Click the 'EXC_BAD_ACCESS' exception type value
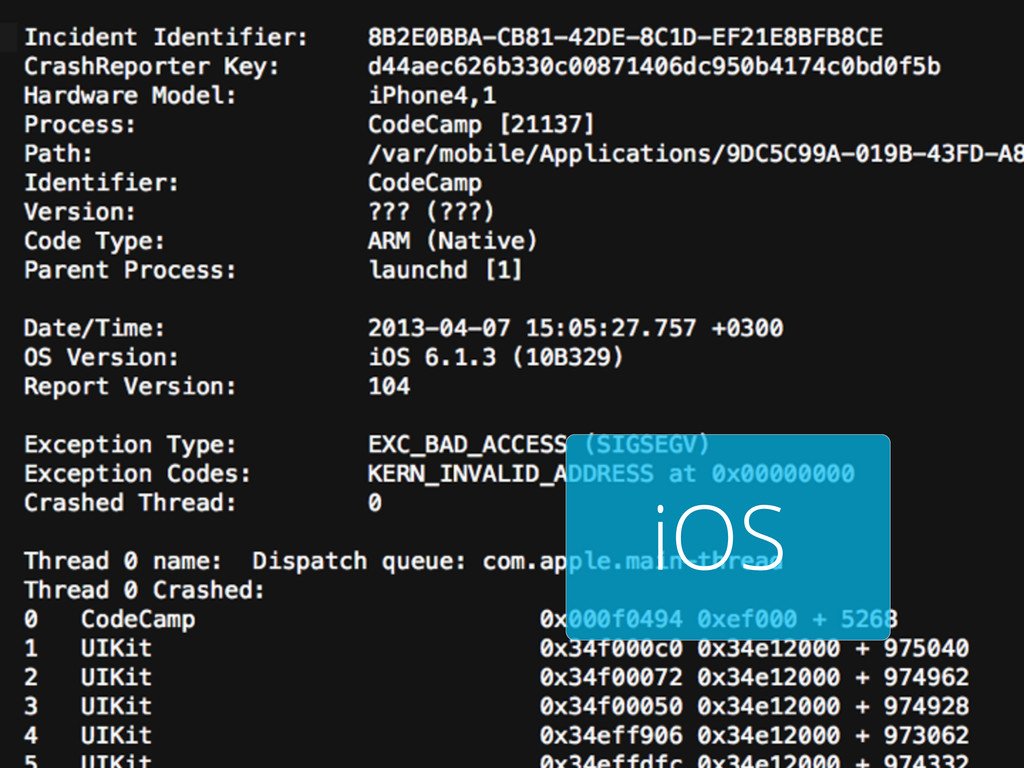This screenshot has height=768, width=1024. [468, 445]
